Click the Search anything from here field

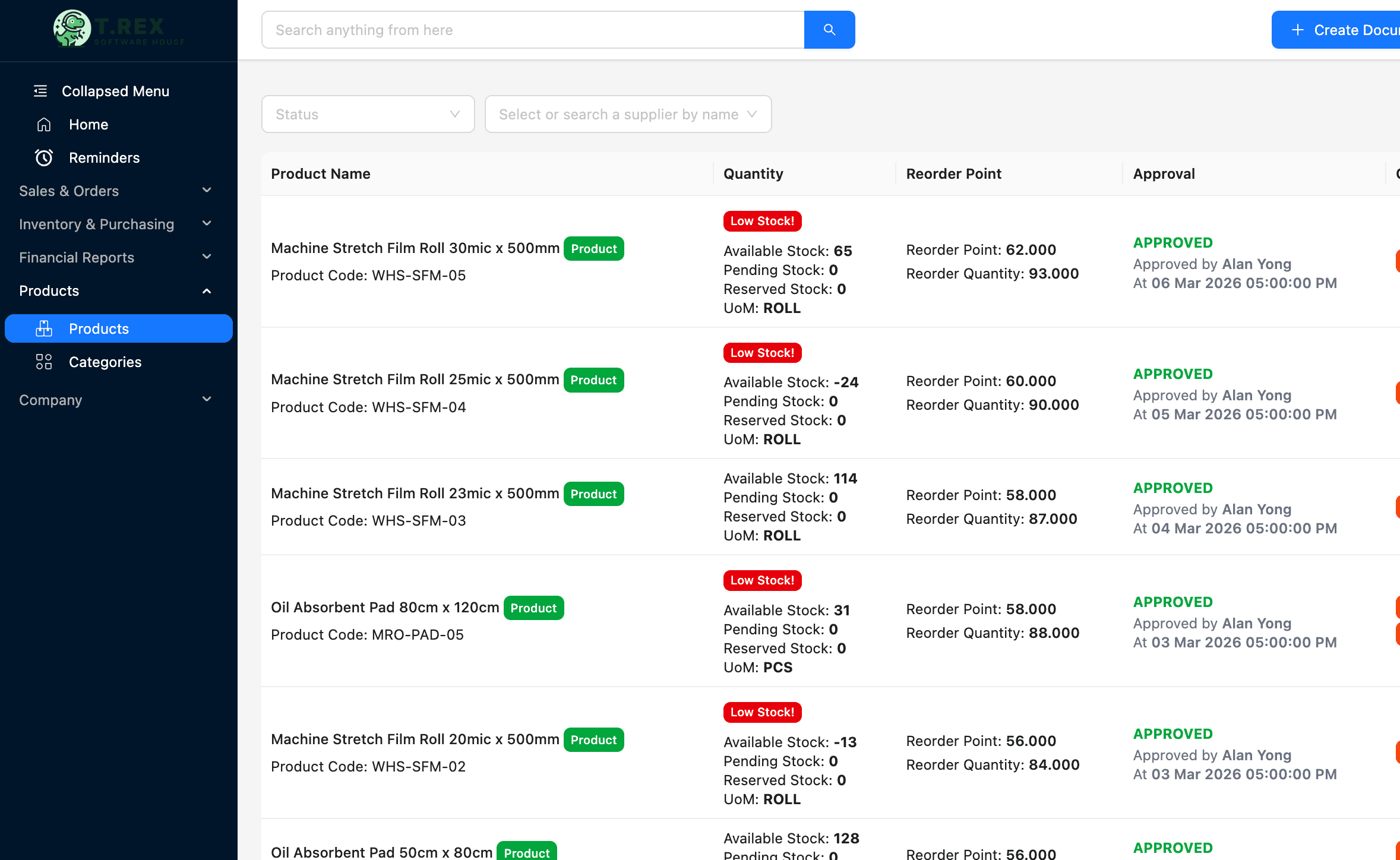tap(533, 30)
